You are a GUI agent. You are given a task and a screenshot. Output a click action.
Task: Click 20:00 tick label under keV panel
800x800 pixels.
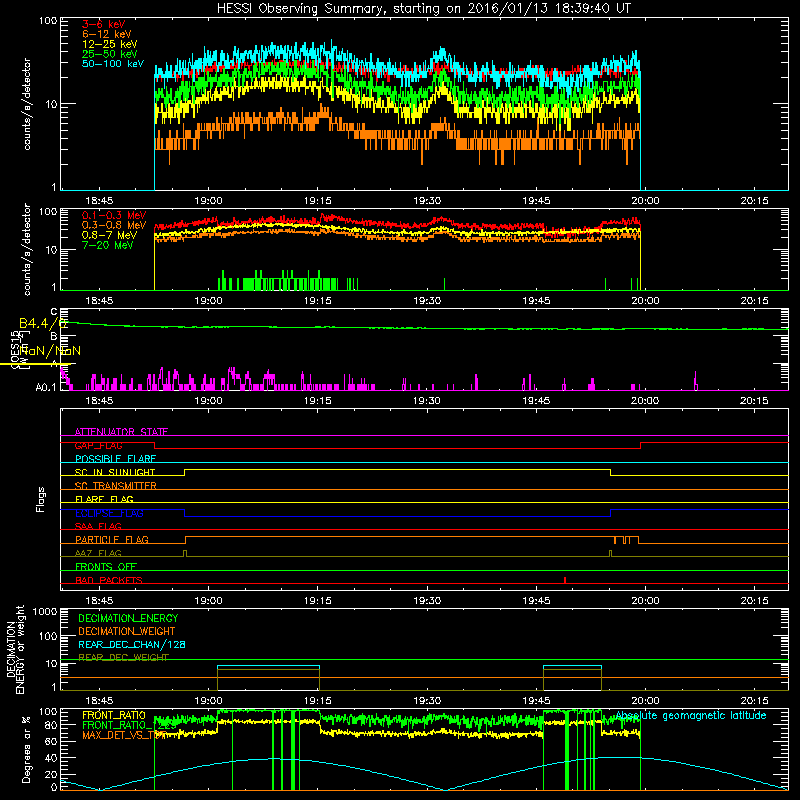pyautogui.click(x=645, y=201)
